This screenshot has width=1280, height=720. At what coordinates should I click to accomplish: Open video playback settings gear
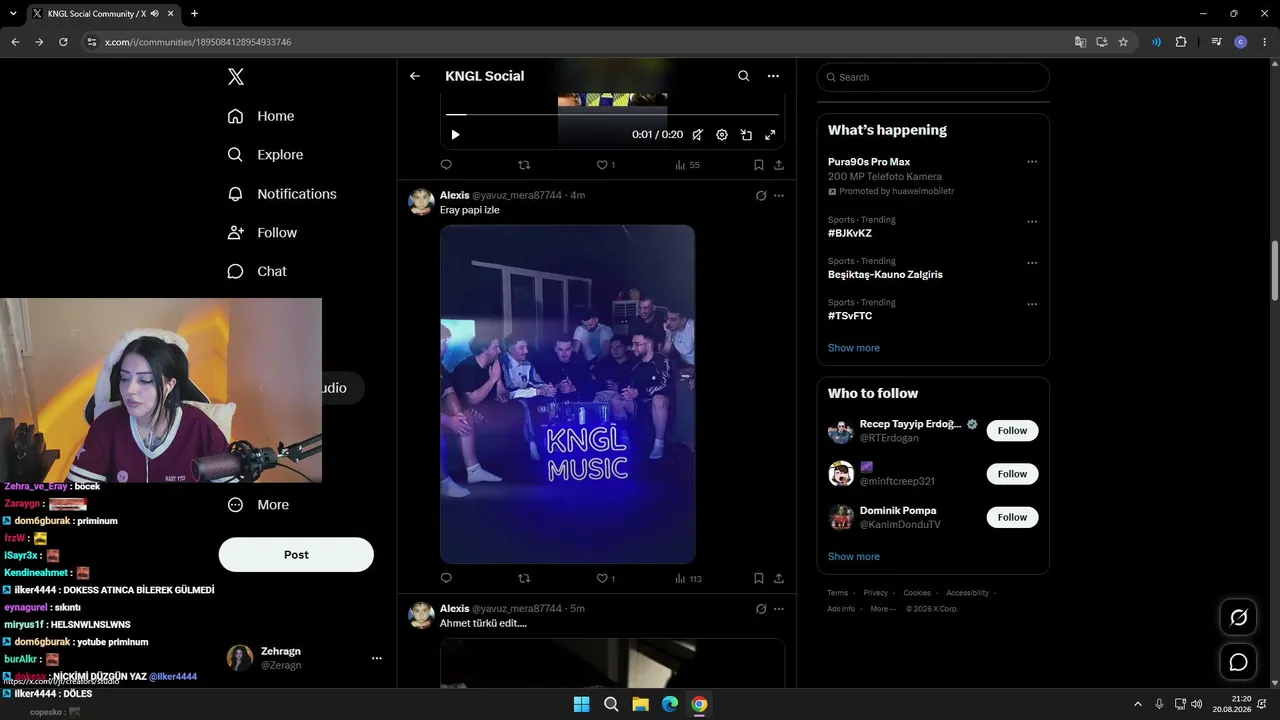click(722, 135)
